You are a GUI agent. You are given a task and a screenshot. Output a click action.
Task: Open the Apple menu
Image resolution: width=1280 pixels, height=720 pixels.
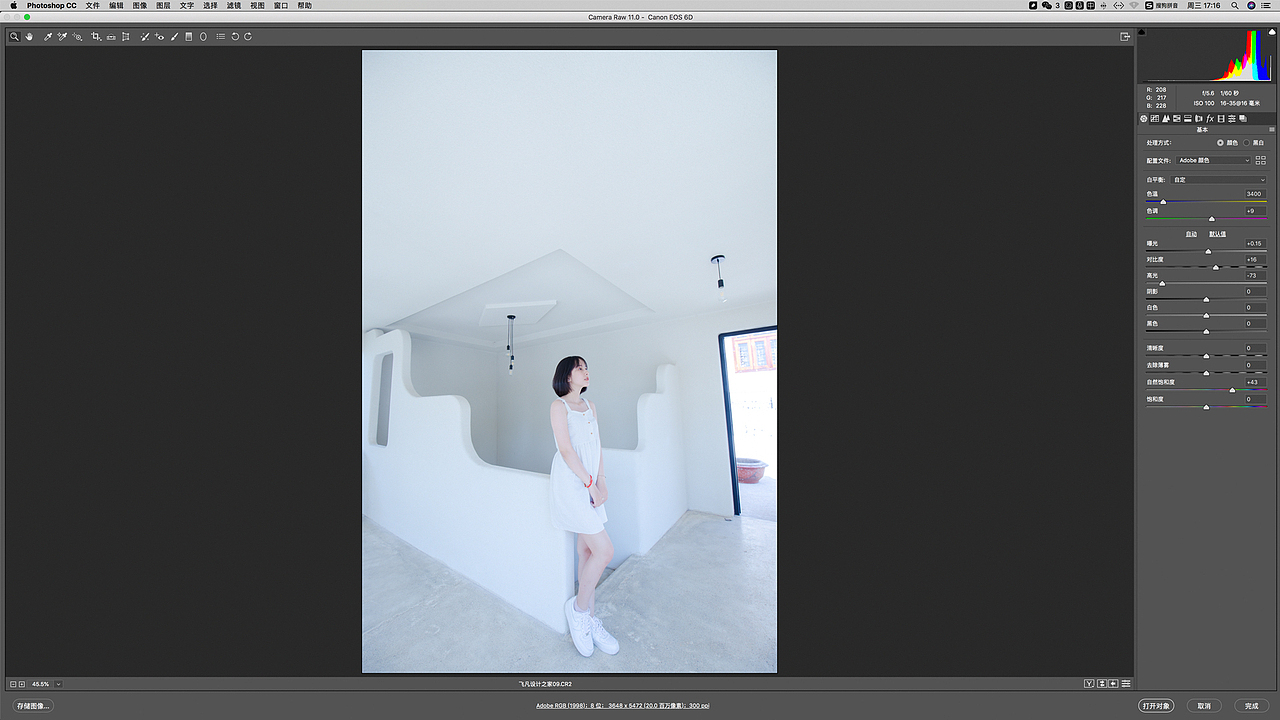(x=13, y=6)
